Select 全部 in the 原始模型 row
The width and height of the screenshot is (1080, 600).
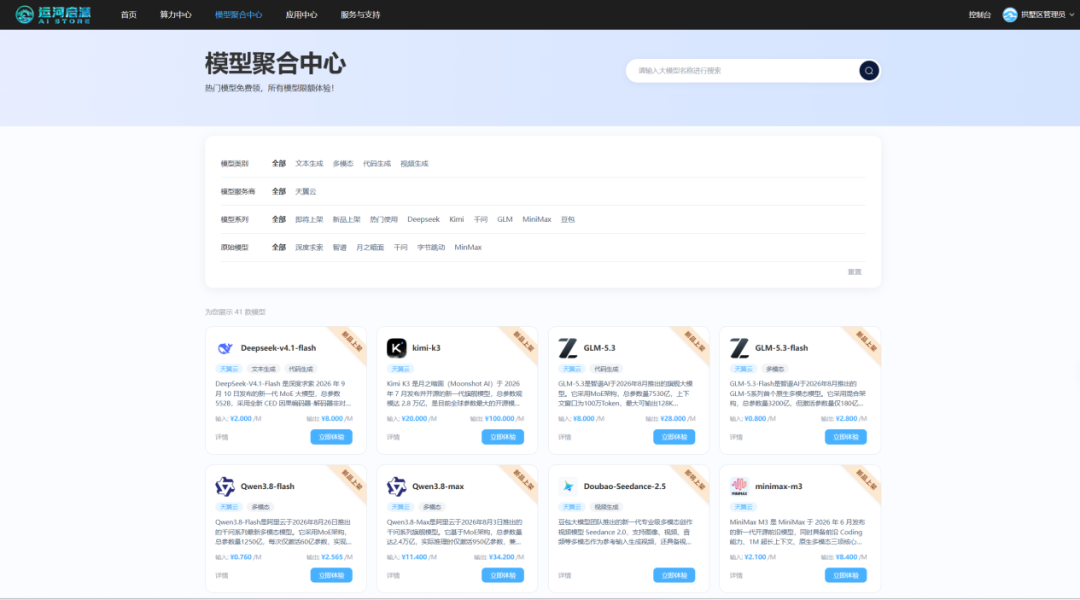[x=278, y=247]
